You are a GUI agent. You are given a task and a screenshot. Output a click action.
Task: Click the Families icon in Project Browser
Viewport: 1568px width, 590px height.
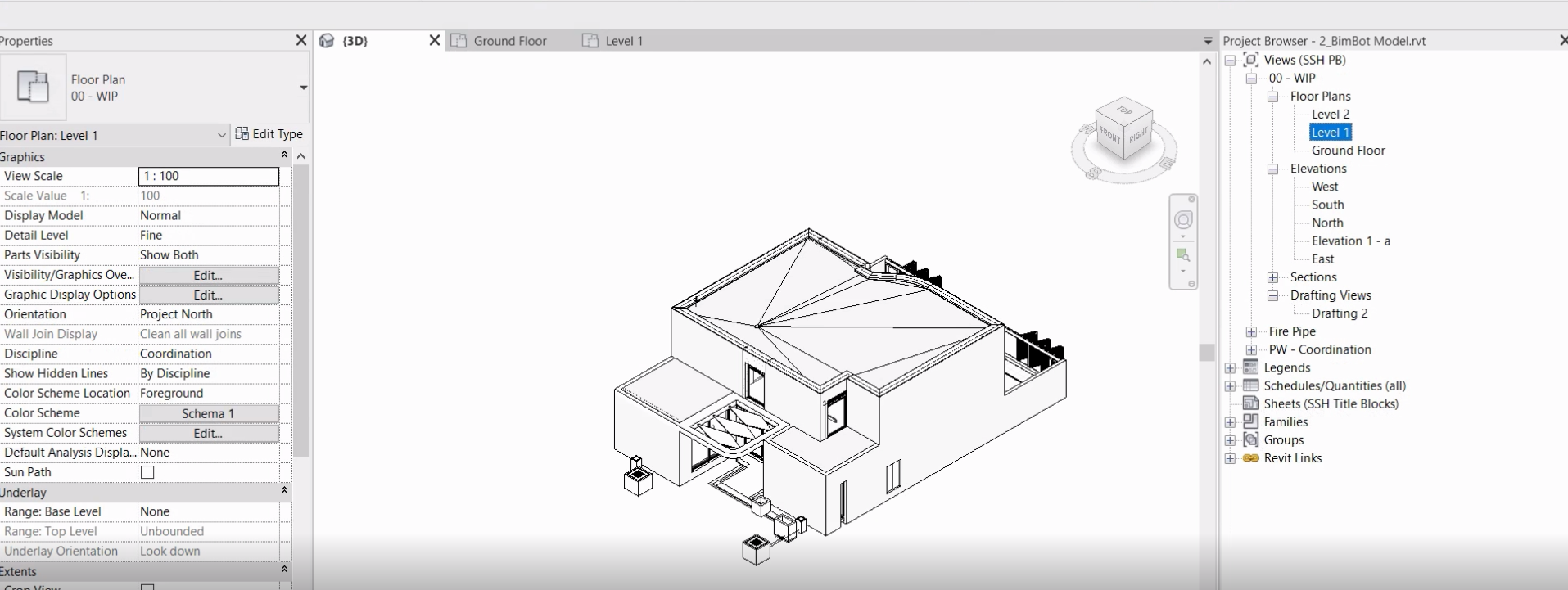1250,421
